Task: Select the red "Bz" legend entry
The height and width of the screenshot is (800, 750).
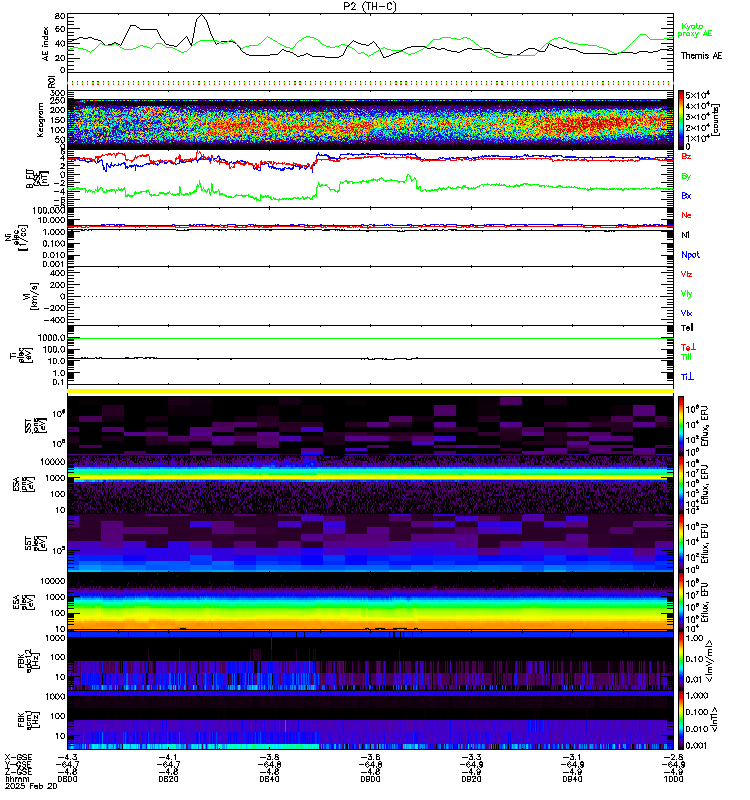Action: pyautogui.click(x=686, y=156)
